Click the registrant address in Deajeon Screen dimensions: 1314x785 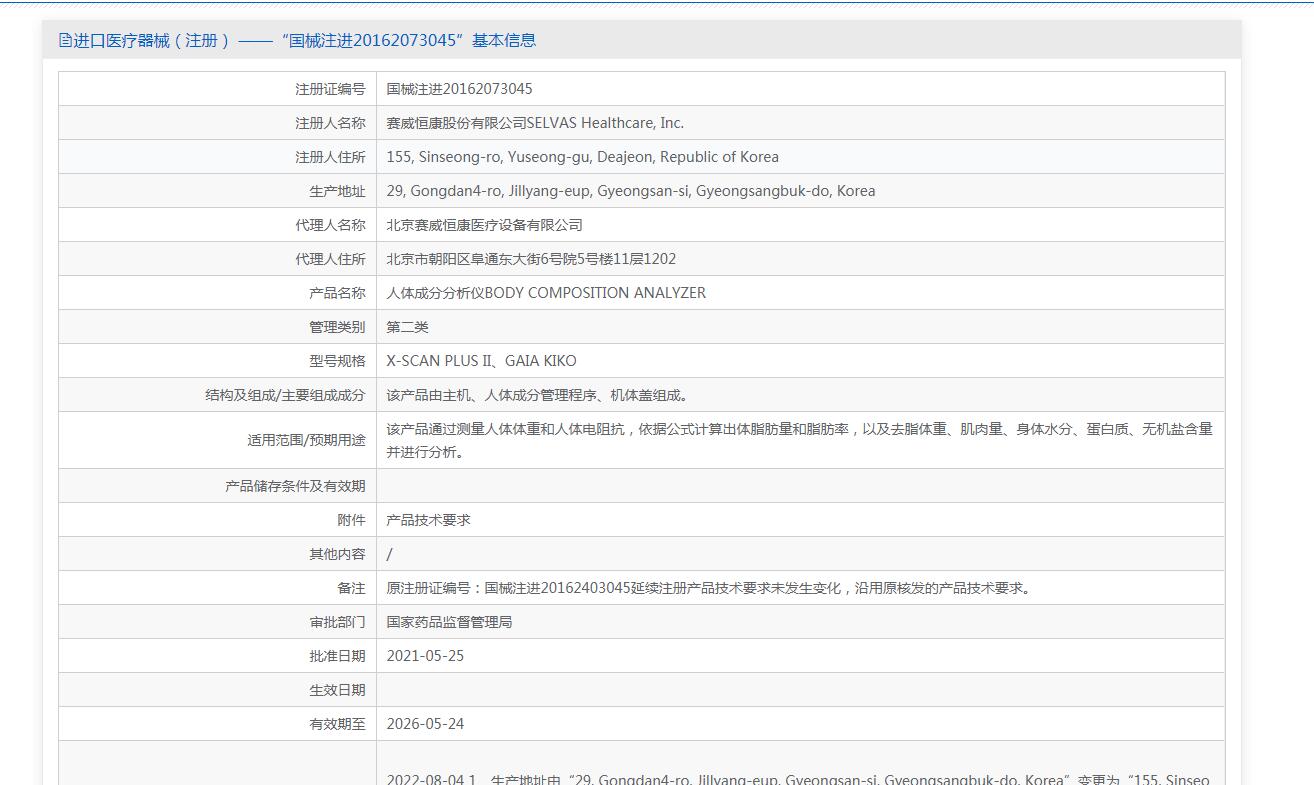[x=582, y=157]
